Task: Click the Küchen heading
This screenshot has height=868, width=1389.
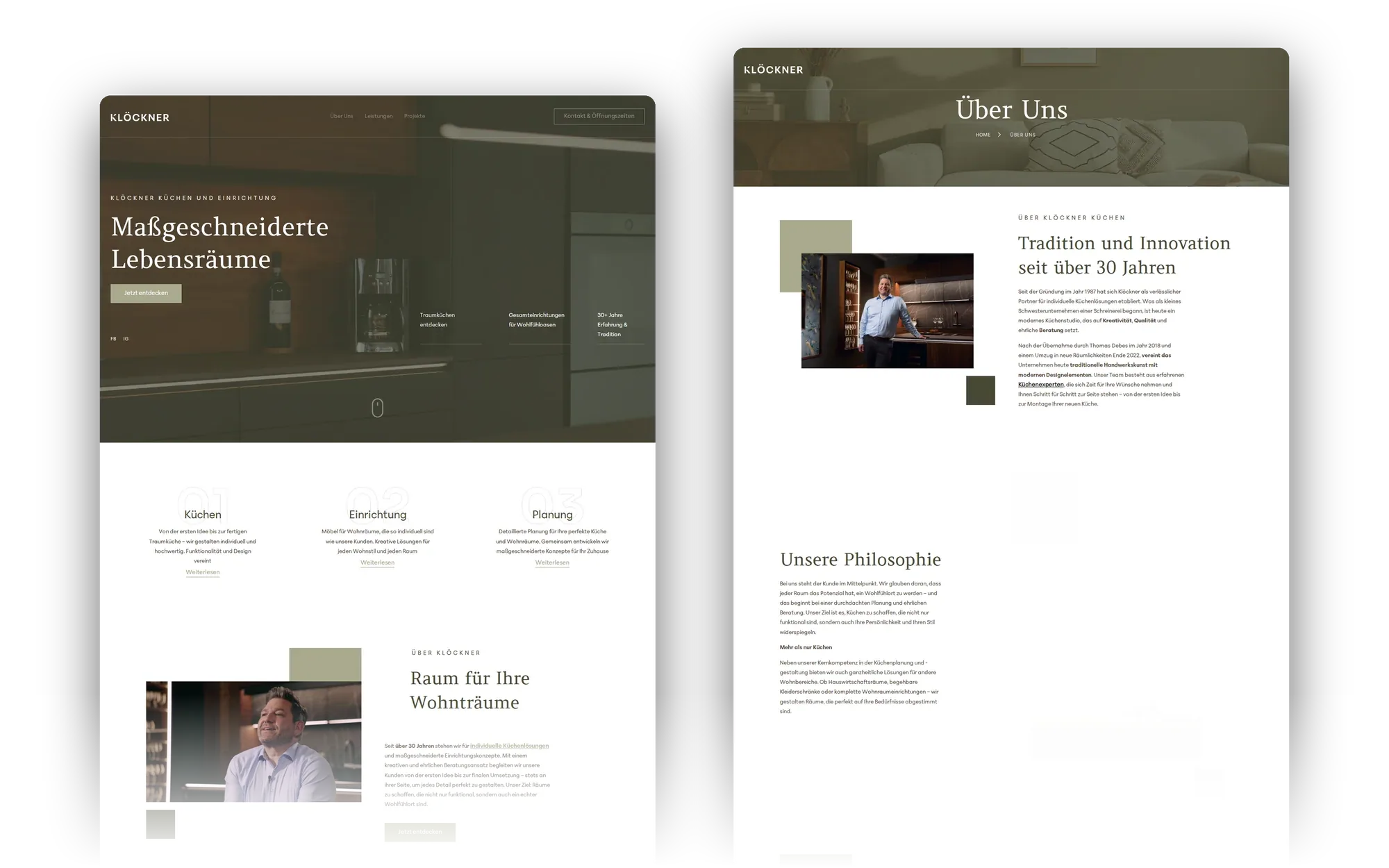Action: [203, 515]
